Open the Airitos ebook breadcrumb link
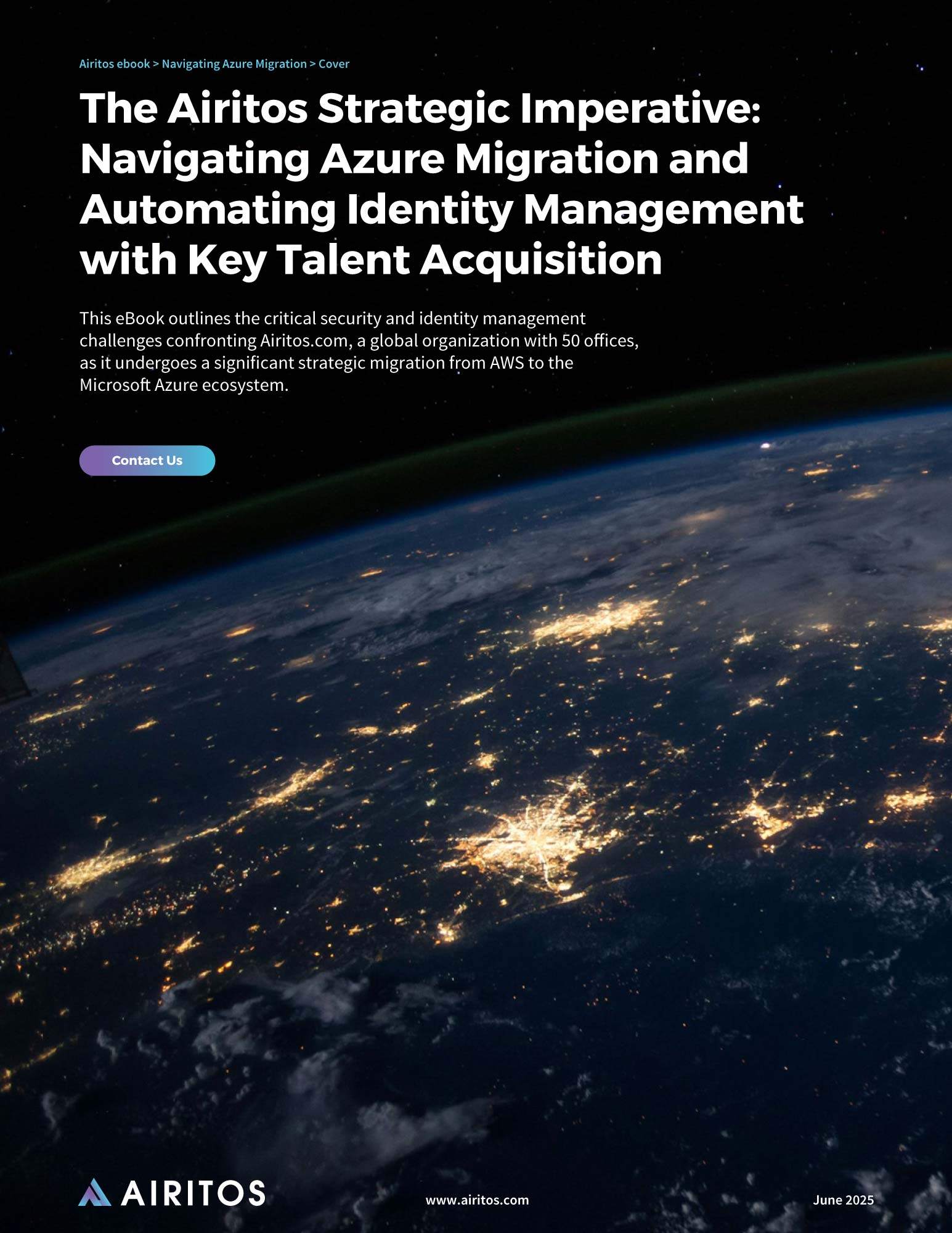Image resolution: width=952 pixels, height=1233 pixels. 115,64
